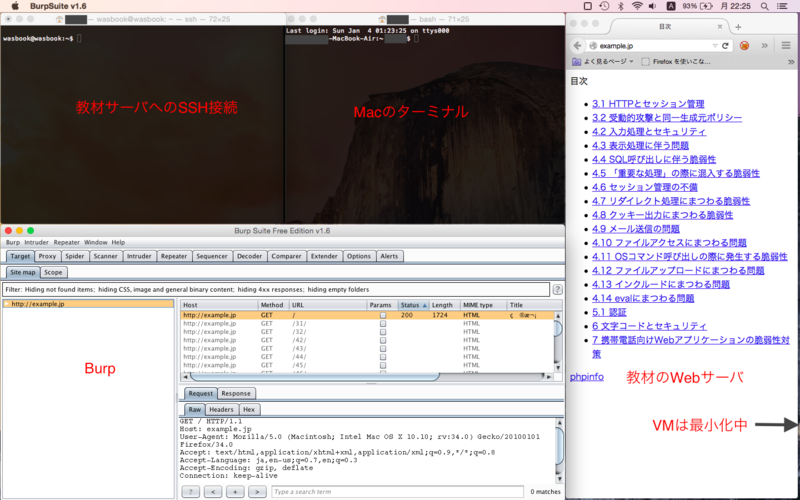Open the phpinfo link
Viewport: 800px width, 500px height.
coord(587,377)
